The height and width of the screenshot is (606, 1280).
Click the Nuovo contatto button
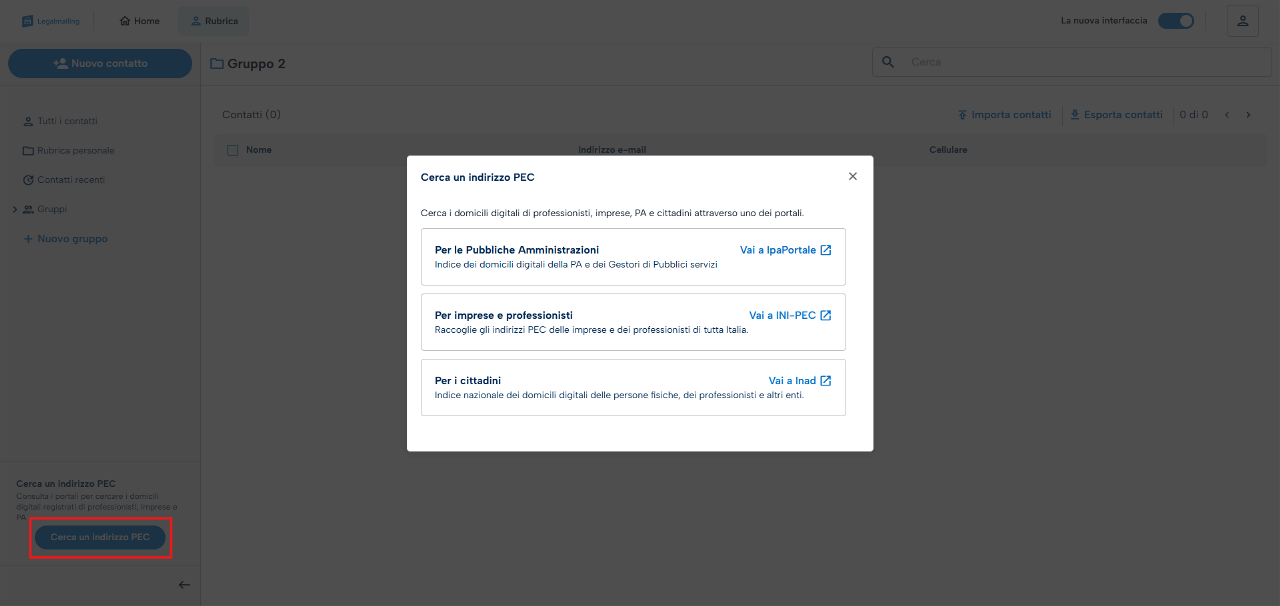[100, 63]
